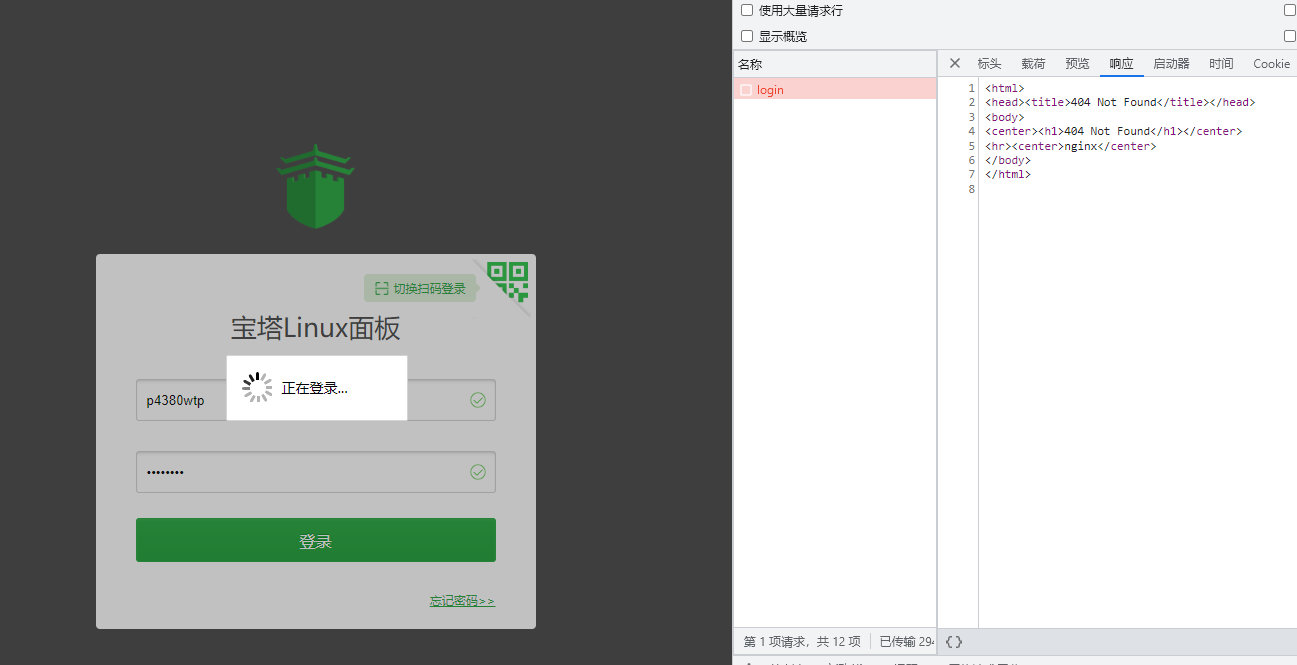Click the 宝塔Linux面板 heading
Viewport: 1297px width, 665px height.
pyautogui.click(x=316, y=328)
